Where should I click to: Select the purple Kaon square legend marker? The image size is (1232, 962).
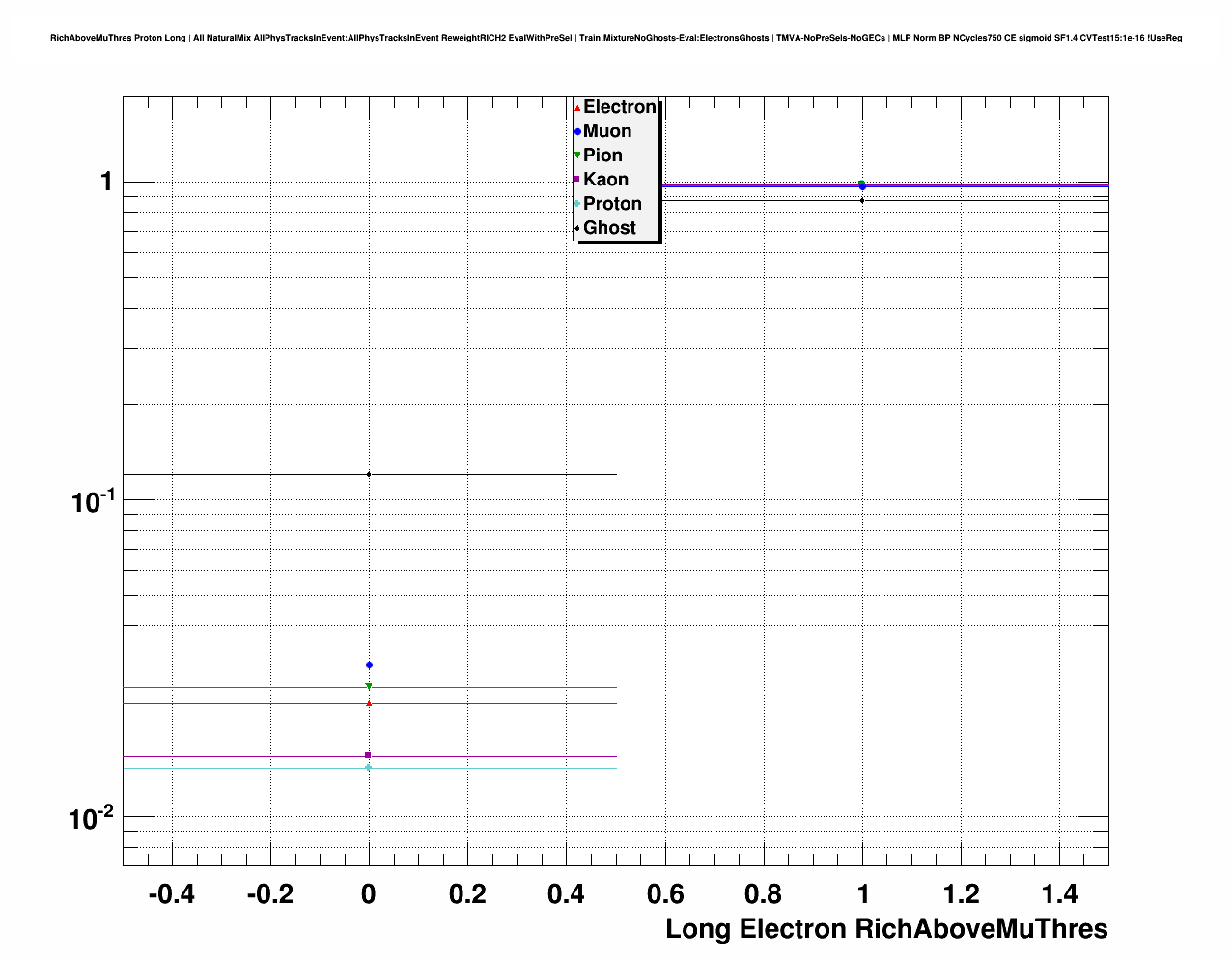point(577,180)
